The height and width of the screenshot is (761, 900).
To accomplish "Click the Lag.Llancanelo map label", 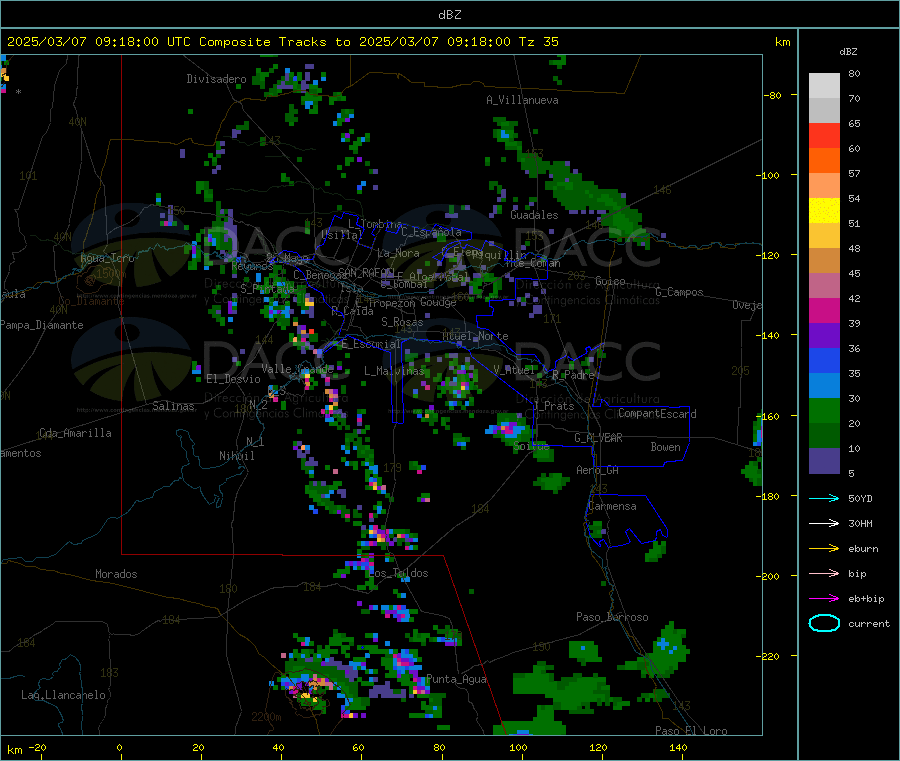I will [x=64, y=695].
